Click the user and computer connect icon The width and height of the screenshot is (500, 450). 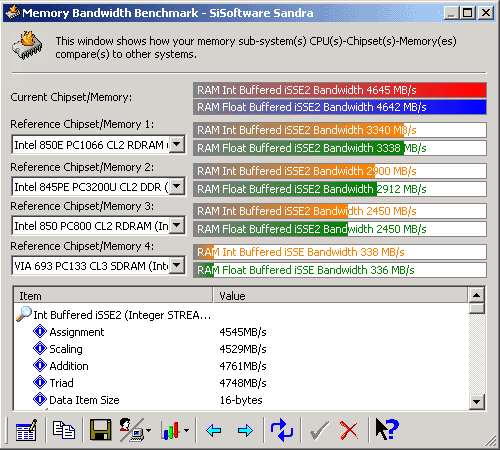[132, 430]
